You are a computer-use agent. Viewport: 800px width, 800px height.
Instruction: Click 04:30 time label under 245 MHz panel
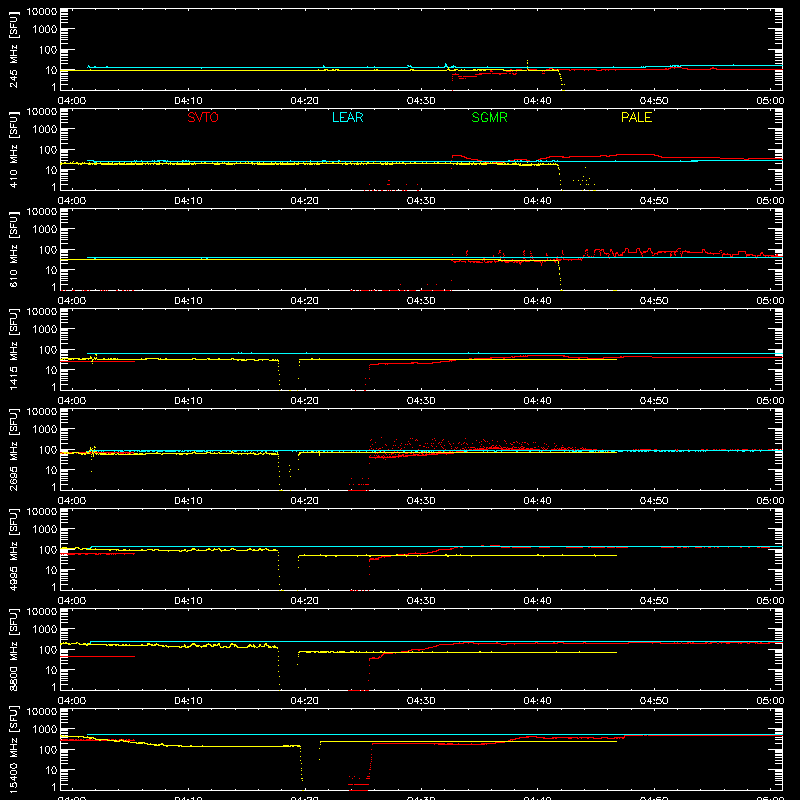coord(421,101)
